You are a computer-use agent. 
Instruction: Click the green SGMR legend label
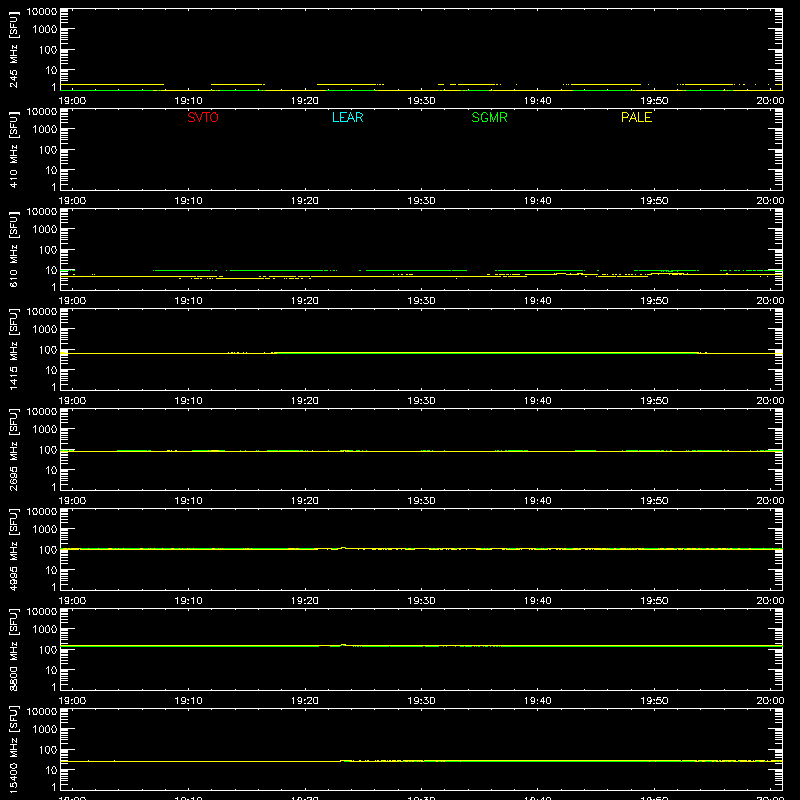tap(489, 117)
